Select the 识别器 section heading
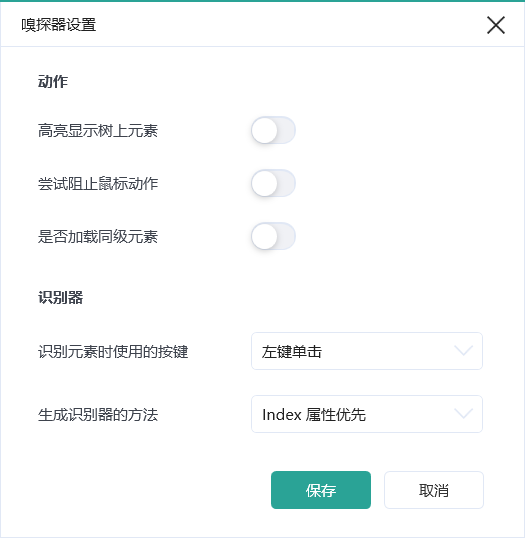Image resolution: width=525 pixels, height=538 pixels. 60,297
